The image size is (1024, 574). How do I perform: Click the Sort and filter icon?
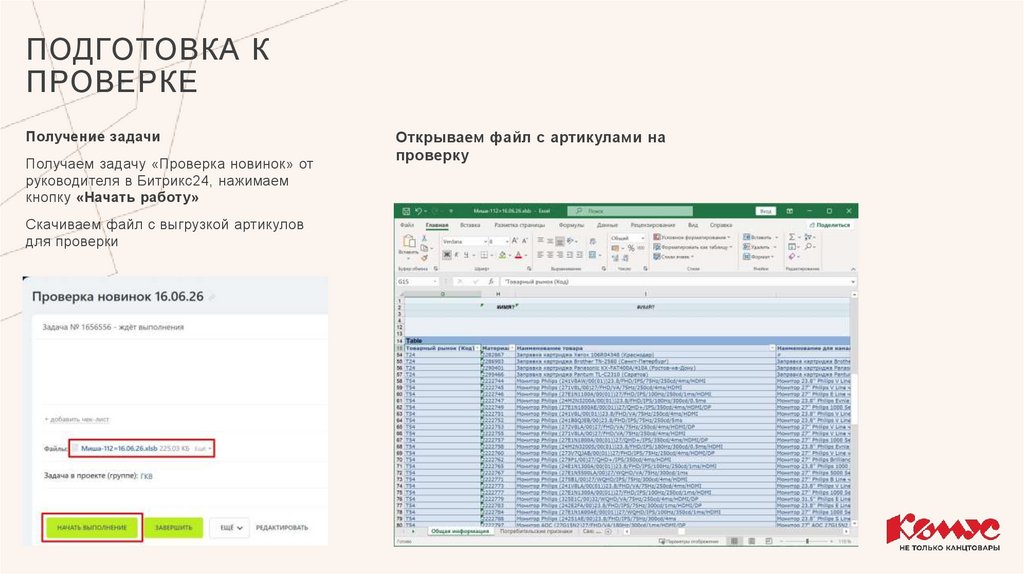[808, 237]
